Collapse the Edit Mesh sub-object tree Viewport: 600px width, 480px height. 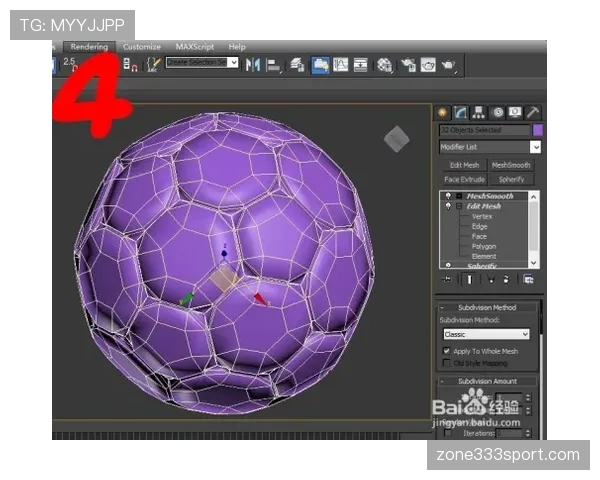pyautogui.click(x=459, y=206)
